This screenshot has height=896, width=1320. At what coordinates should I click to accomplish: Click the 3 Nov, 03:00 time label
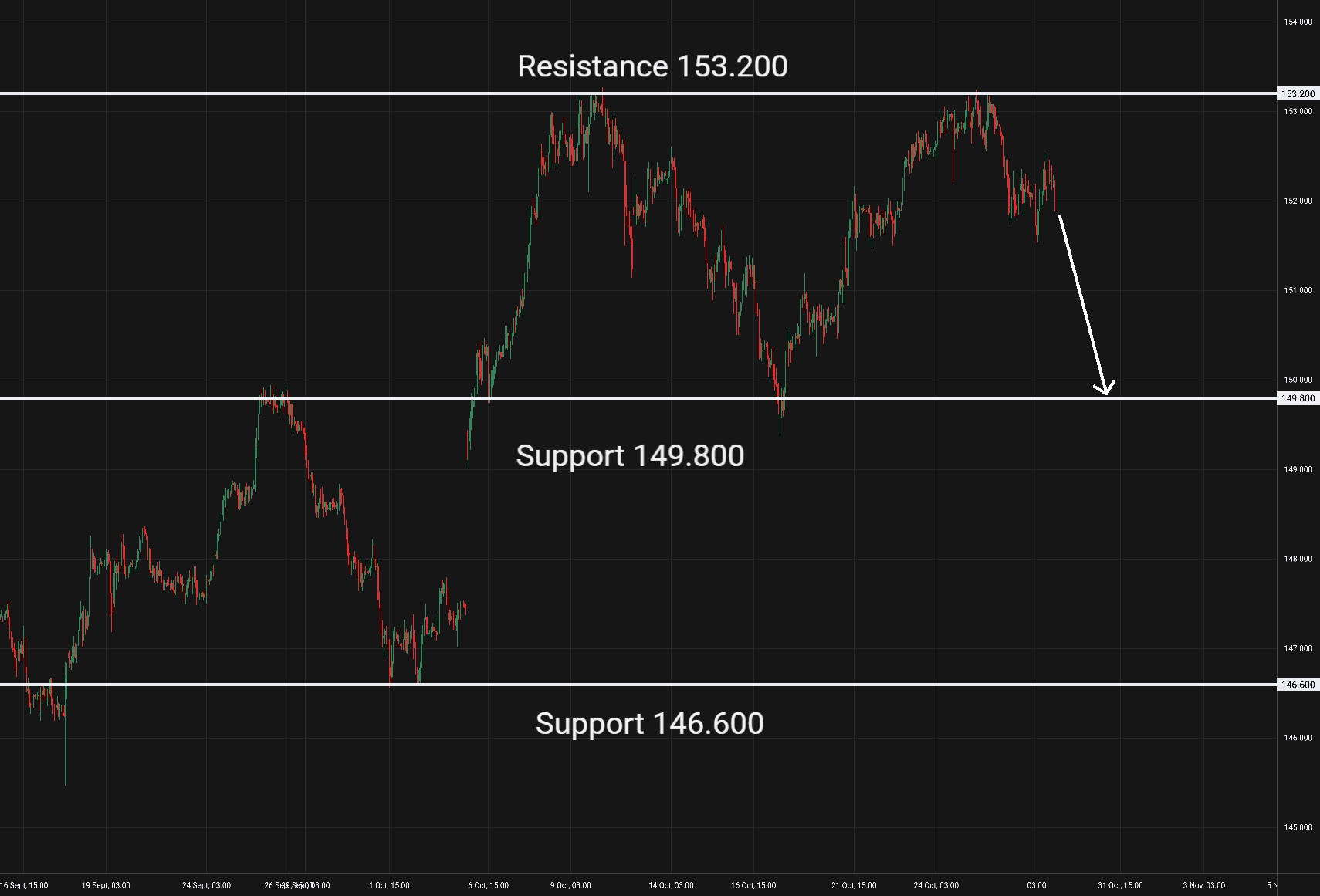tap(1203, 885)
